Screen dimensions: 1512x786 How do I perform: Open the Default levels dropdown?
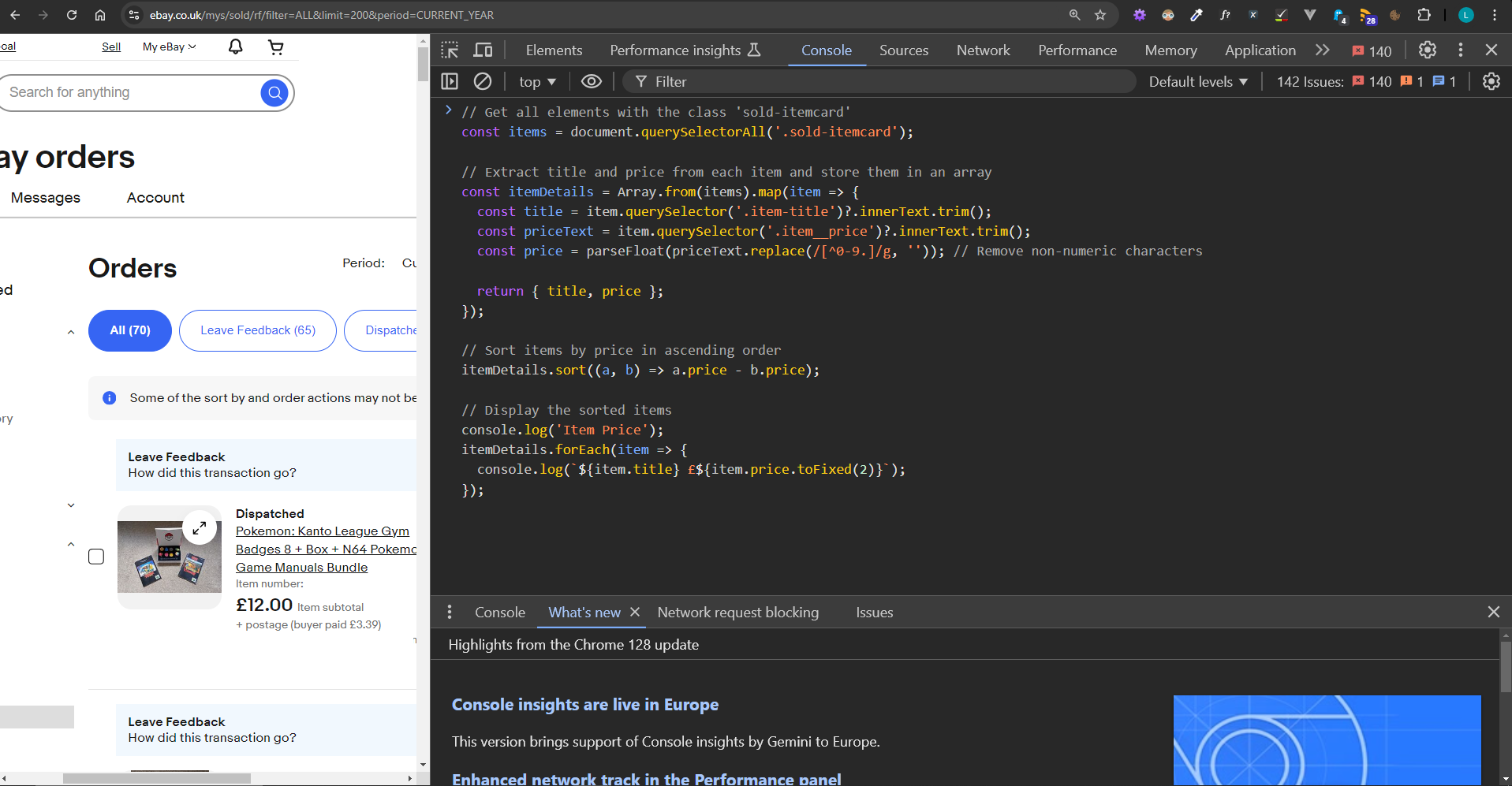[x=1198, y=82]
